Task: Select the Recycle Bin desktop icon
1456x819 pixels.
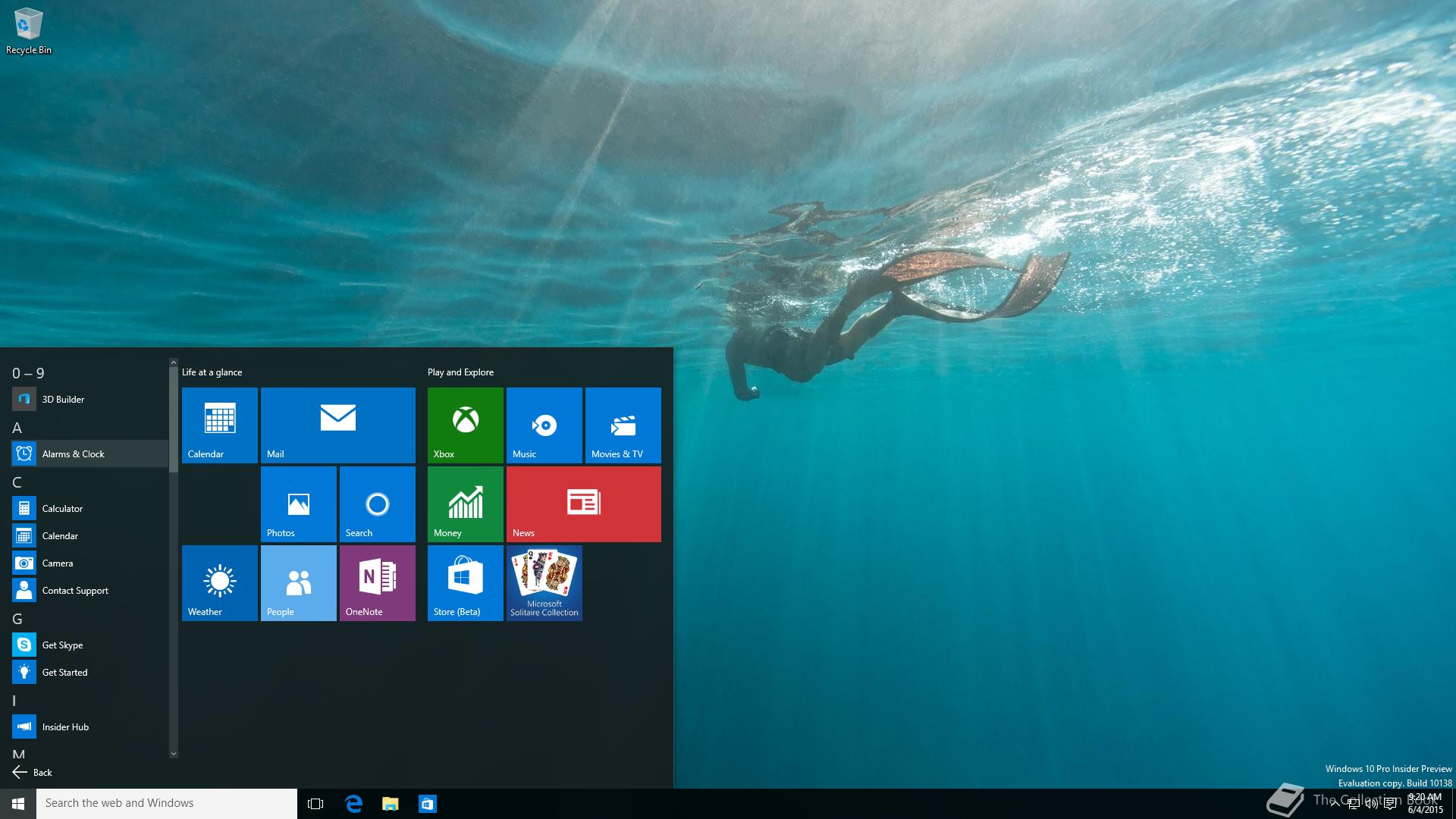Action: tap(29, 31)
